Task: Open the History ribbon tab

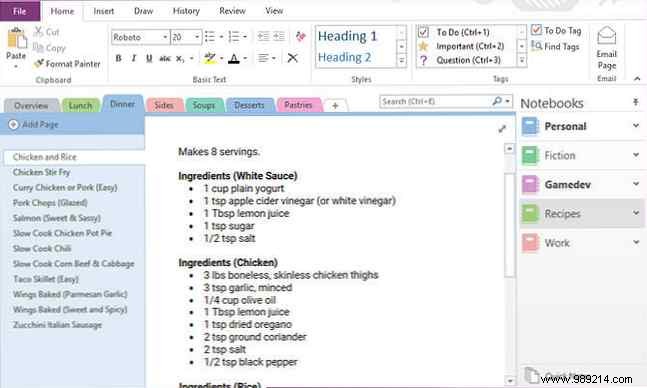Action: (186, 11)
